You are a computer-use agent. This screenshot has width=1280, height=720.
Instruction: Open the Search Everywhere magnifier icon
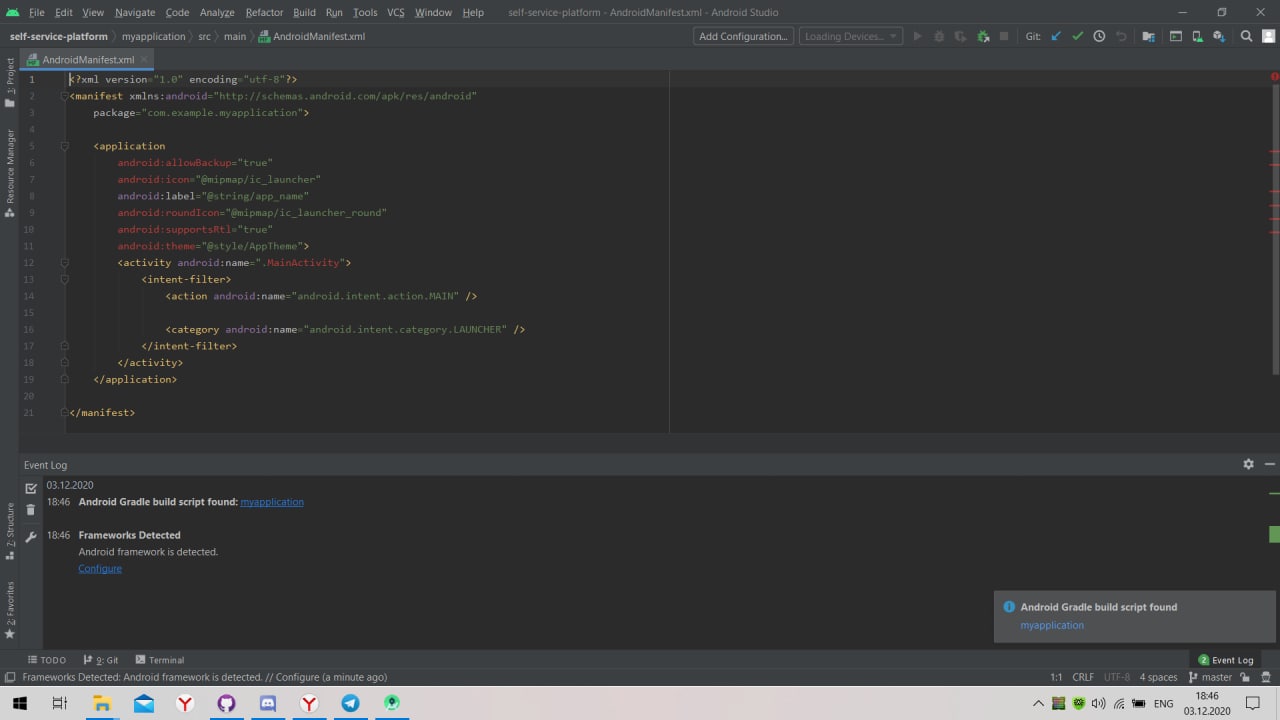pyautogui.click(x=1246, y=36)
